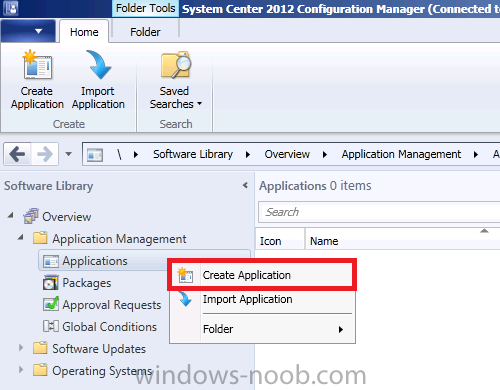
Task: Click into the Applications Search field
Action: 379,212
